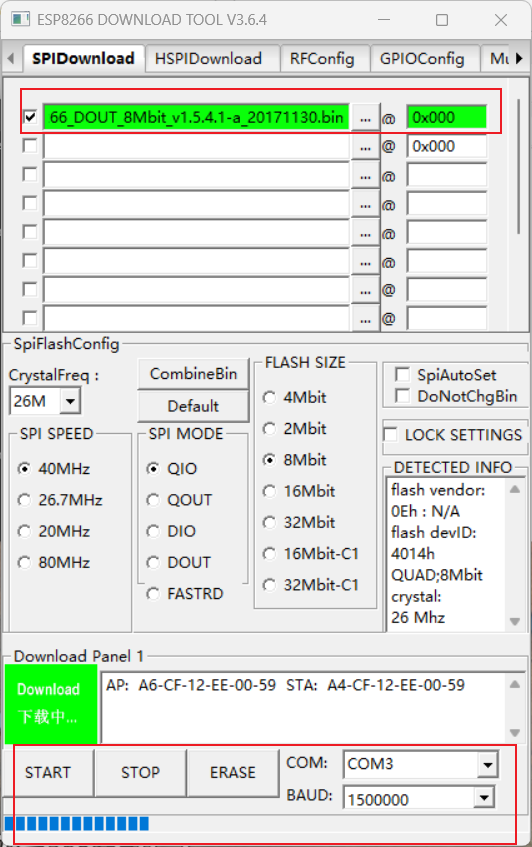Choose 8Mbit flash size
The height and width of the screenshot is (847, 532).
coord(294,460)
